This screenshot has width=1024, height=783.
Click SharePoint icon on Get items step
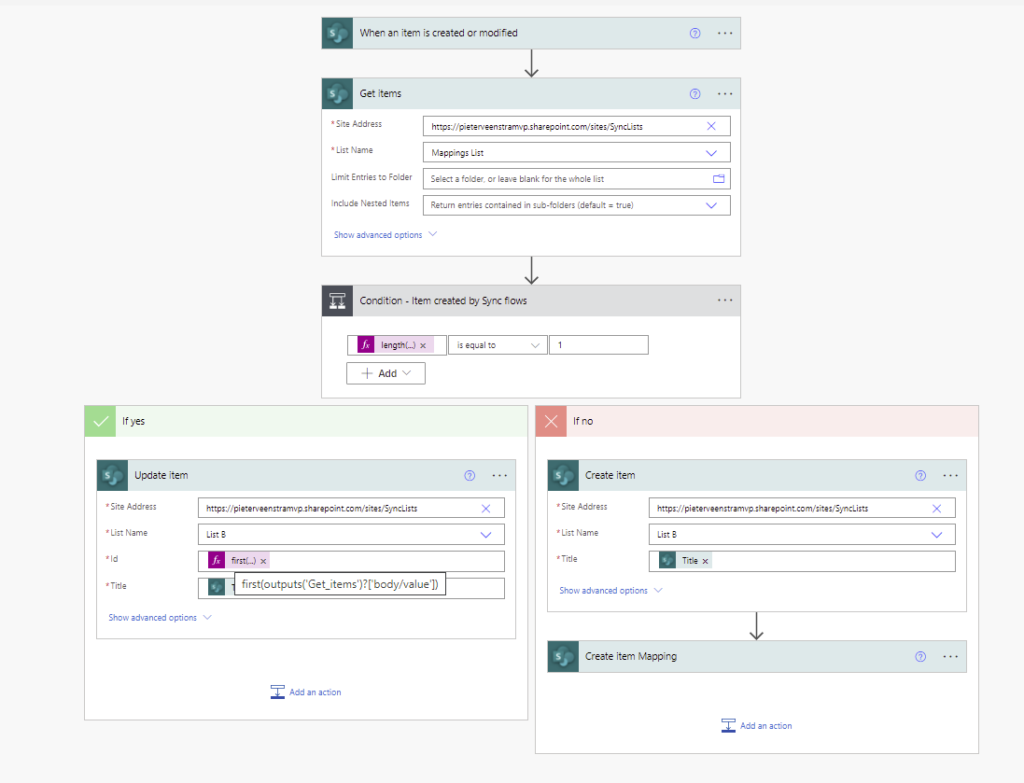click(x=337, y=94)
